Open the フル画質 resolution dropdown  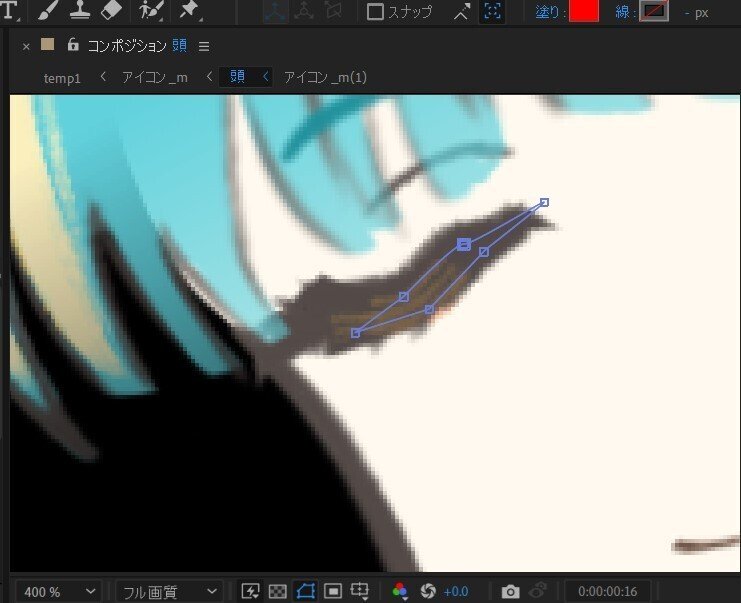(x=168, y=592)
